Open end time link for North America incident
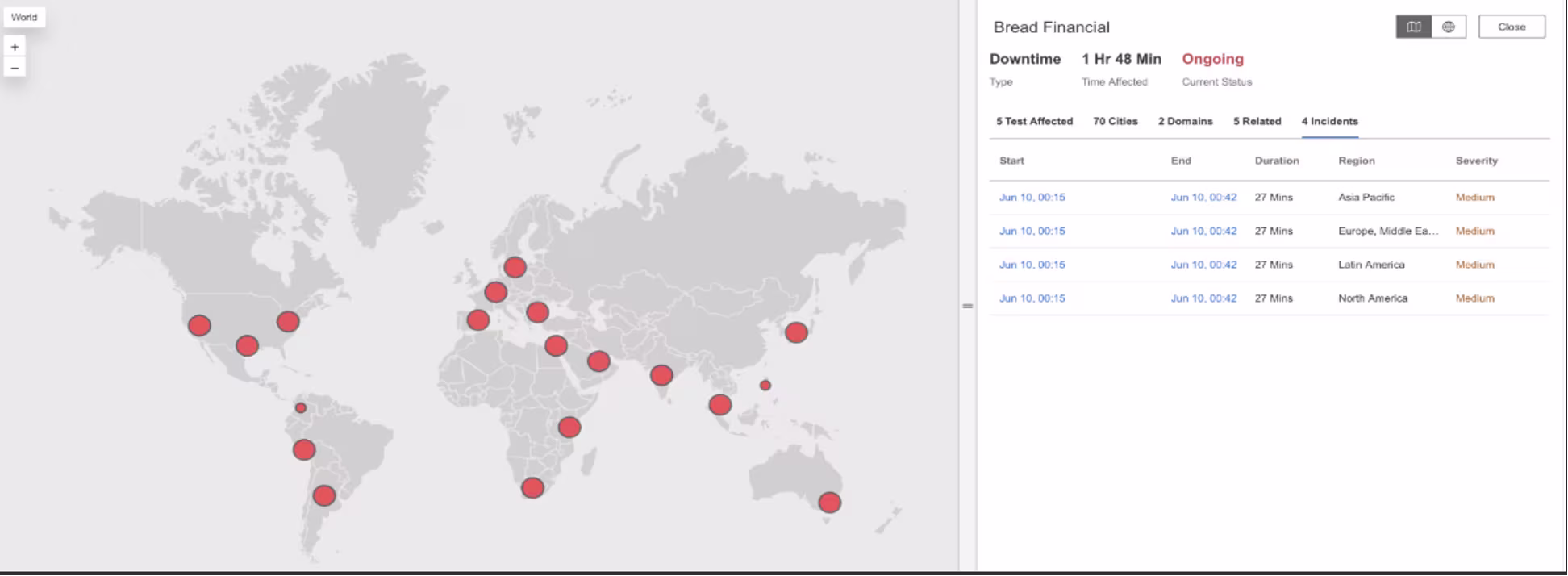This screenshot has height=576, width=1568. point(1203,298)
